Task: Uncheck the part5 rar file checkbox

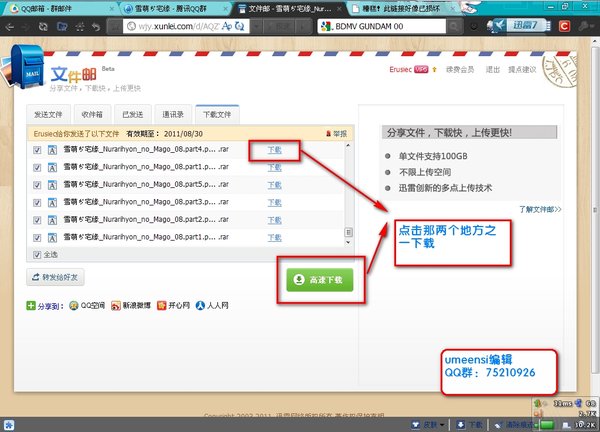Action: [37, 185]
